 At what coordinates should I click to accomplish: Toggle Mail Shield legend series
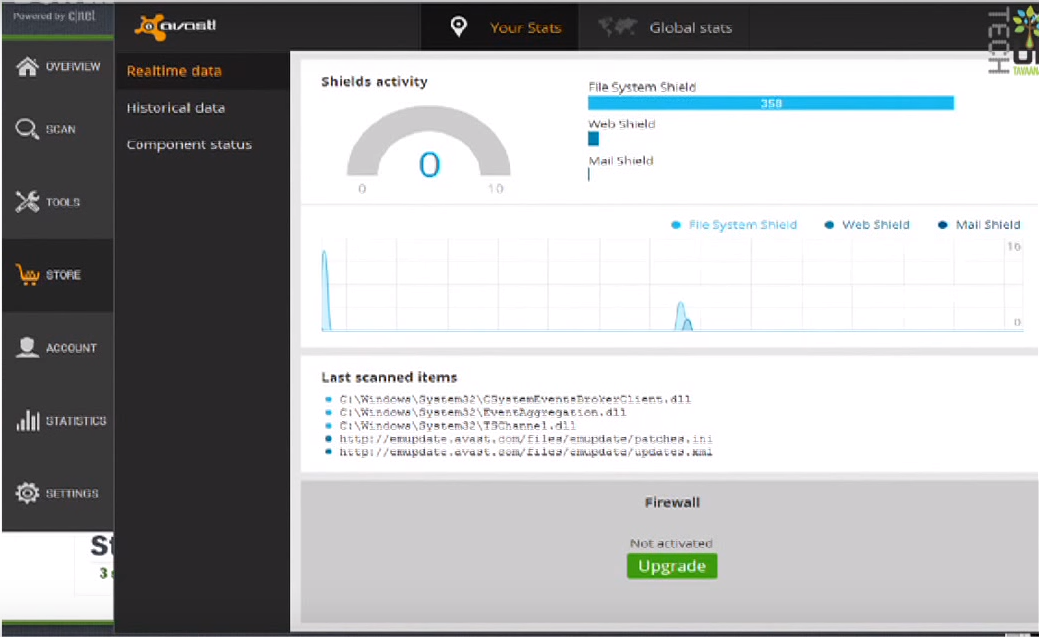click(x=979, y=225)
